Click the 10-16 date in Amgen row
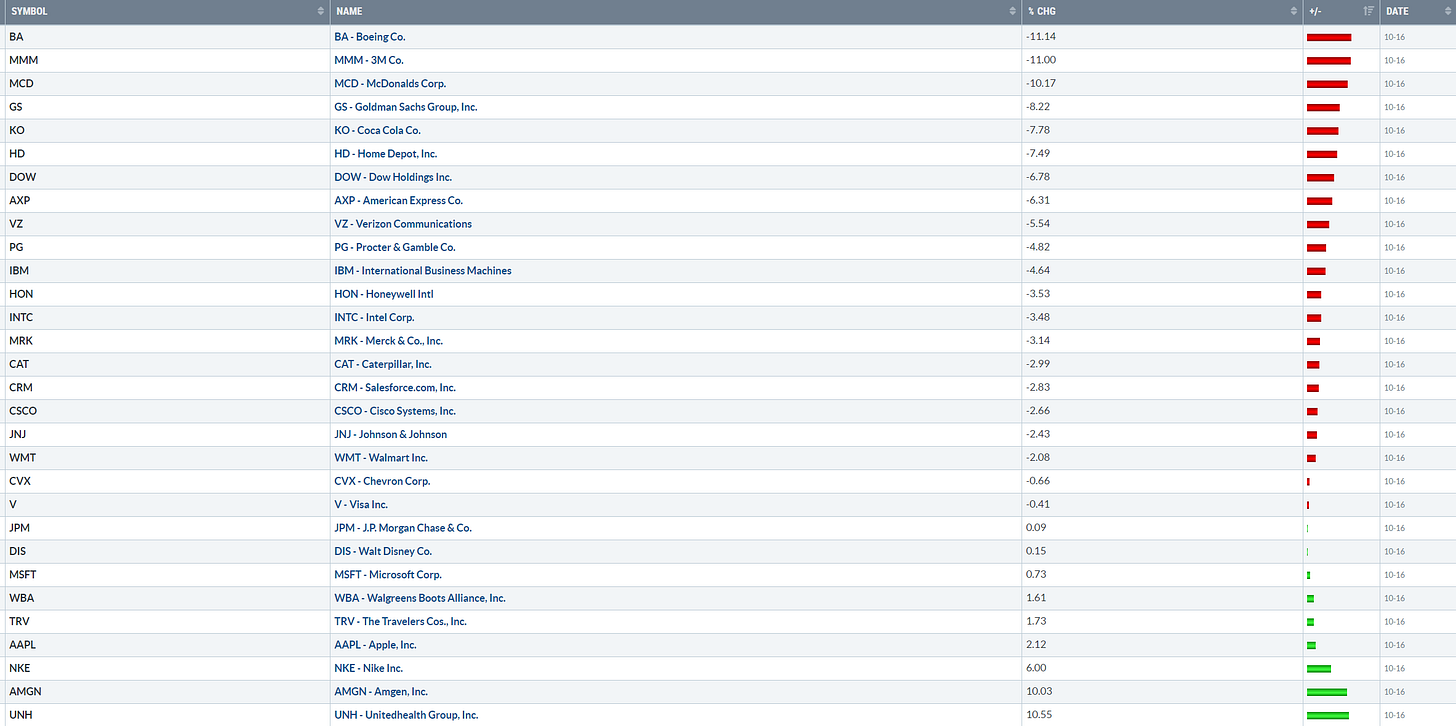 1394,692
